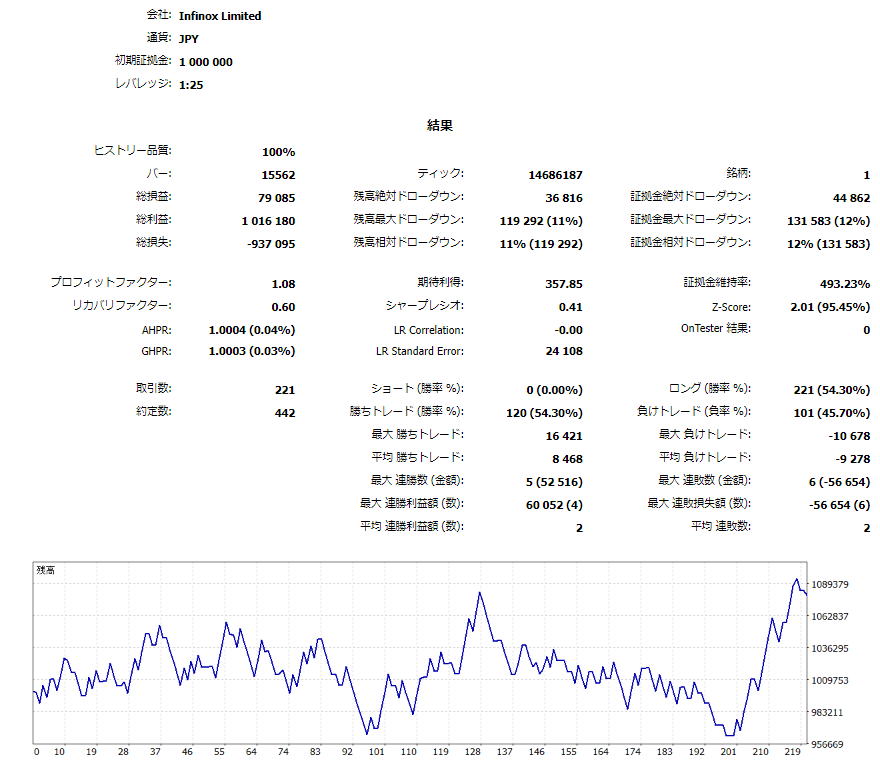Select the gross profit value 1 016 180
The image size is (880, 763).
point(268,220)
